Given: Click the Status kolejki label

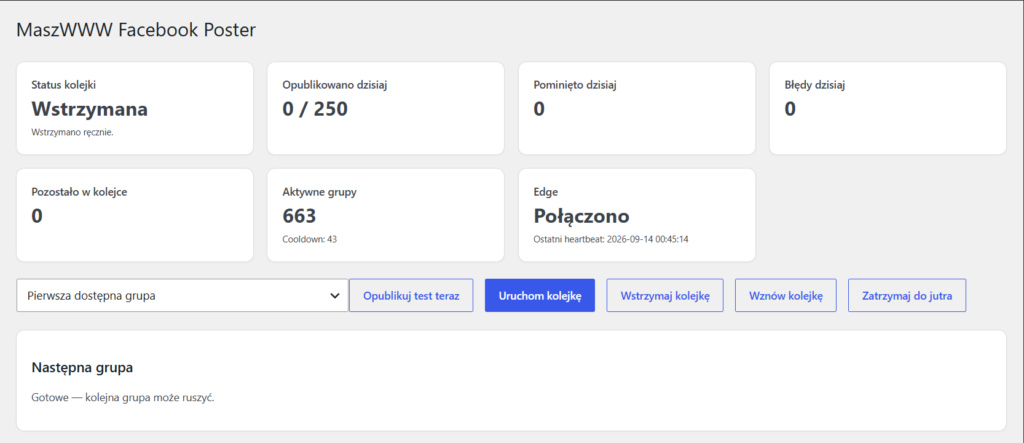Looking at the screenshot, I should [64, 84].
